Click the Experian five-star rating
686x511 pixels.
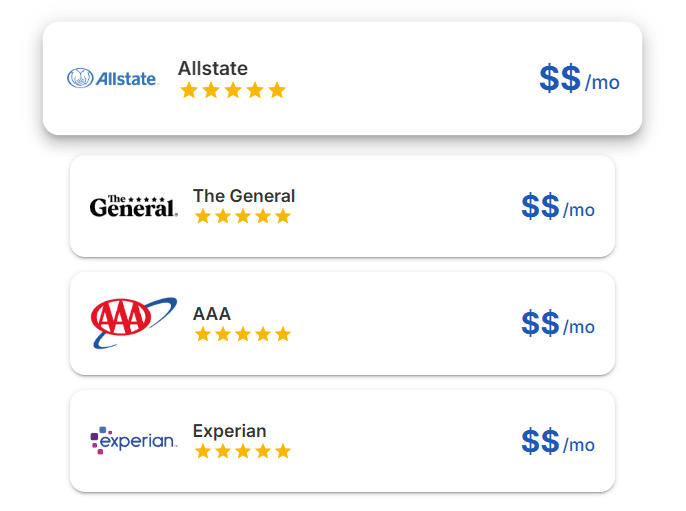[x=243, y=451]
